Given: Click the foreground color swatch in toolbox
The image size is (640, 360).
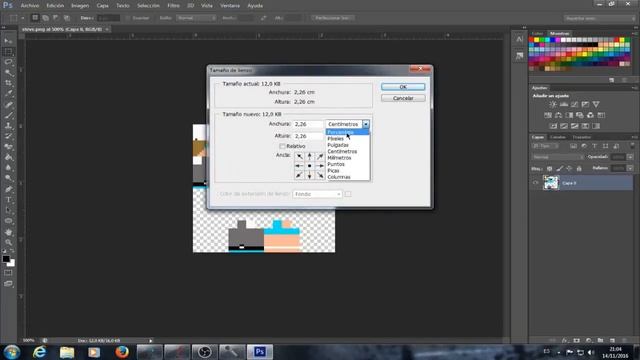Looking at the screenshot, I should tap(6, 259).
